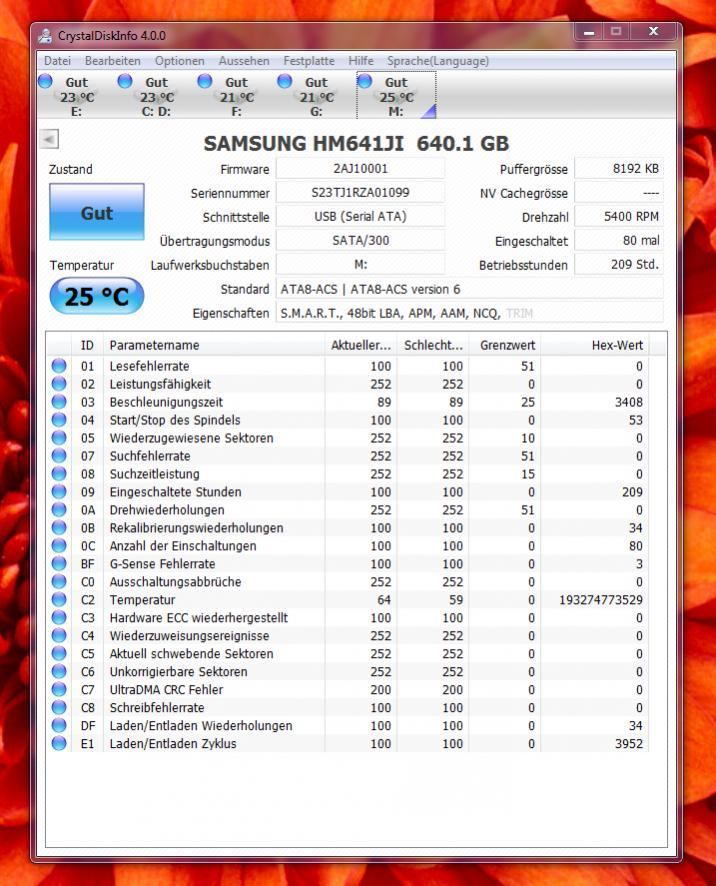Click the status orb for Ausschaltungsabbrüche

[59, 581]
